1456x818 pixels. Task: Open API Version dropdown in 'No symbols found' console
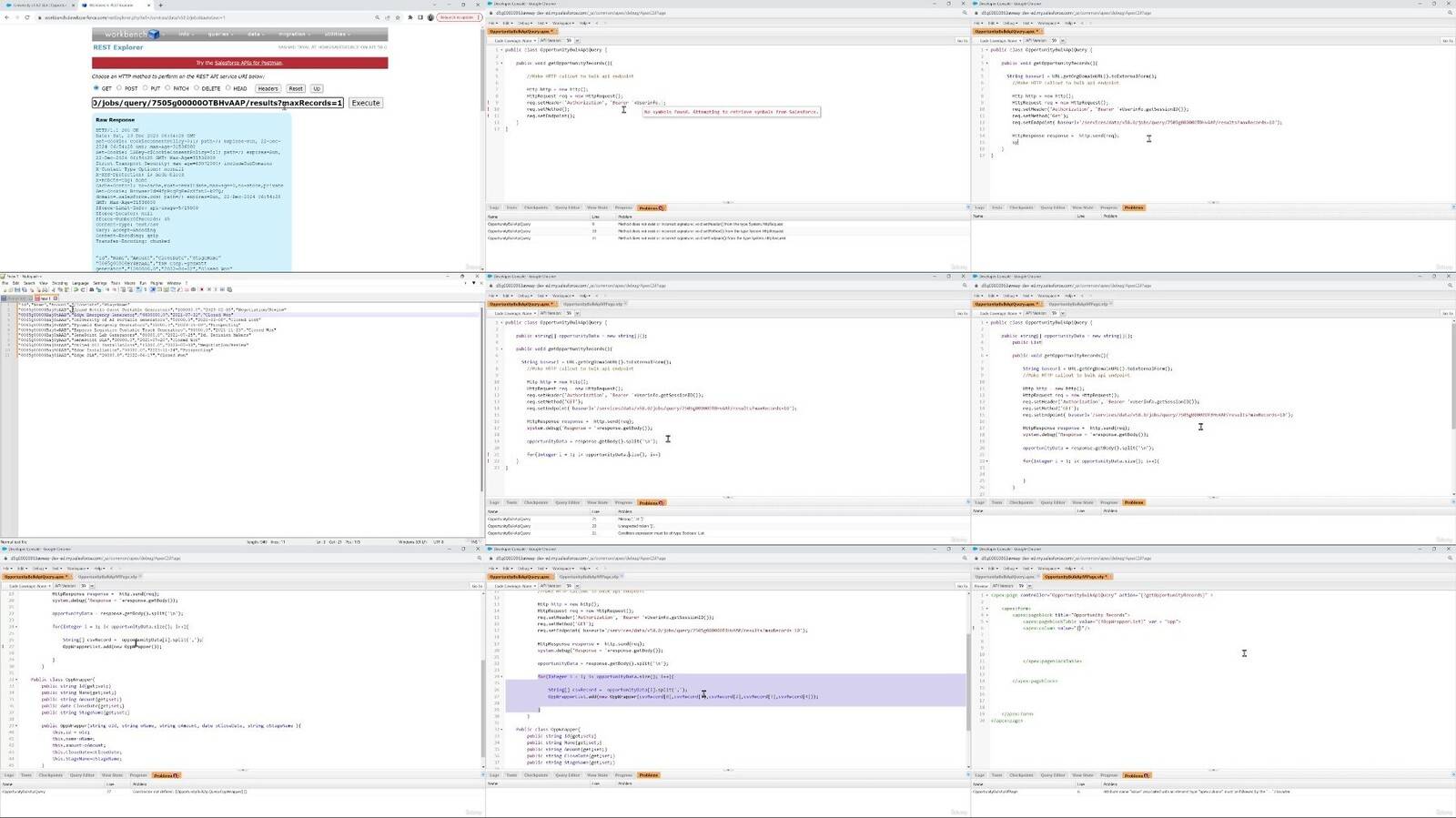(578, 41)
